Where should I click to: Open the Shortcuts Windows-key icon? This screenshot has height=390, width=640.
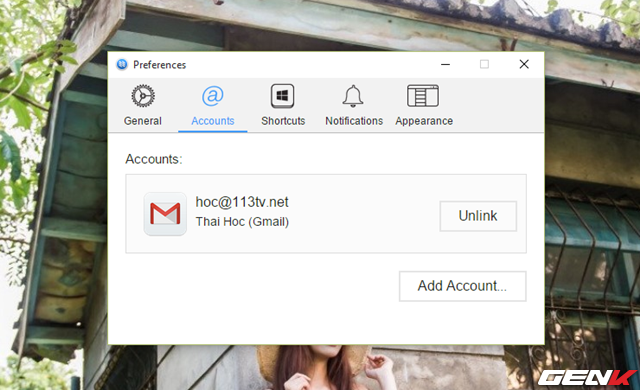click(282, 96)
